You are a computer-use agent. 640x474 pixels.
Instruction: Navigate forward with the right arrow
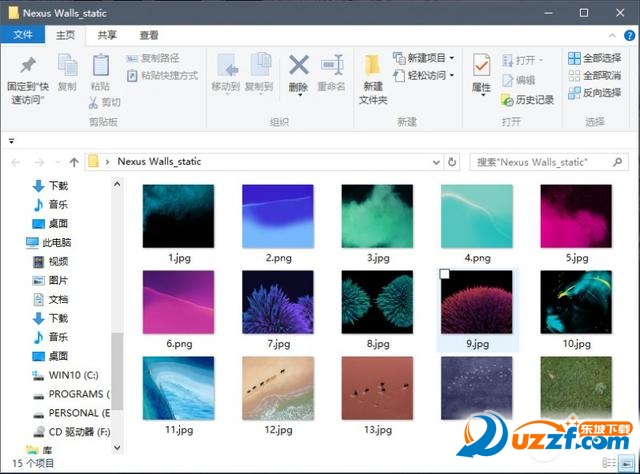tap(39, 163)
